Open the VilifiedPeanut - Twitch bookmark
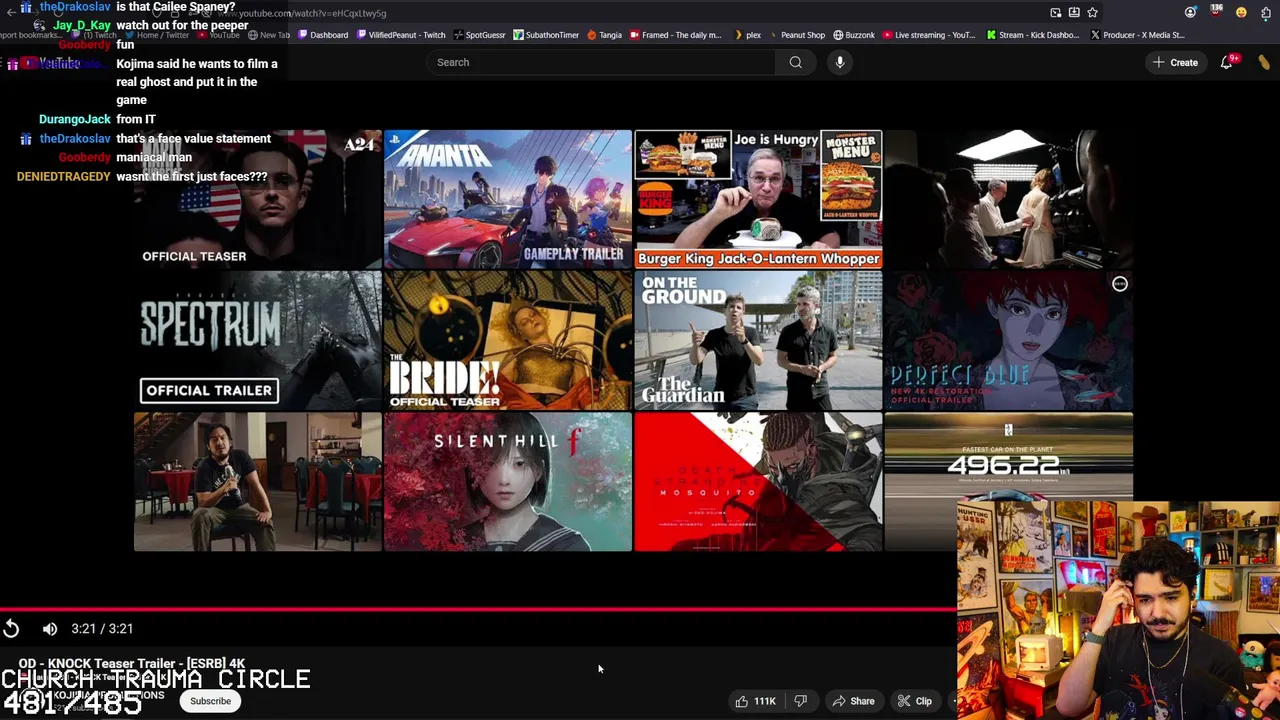 400,35
